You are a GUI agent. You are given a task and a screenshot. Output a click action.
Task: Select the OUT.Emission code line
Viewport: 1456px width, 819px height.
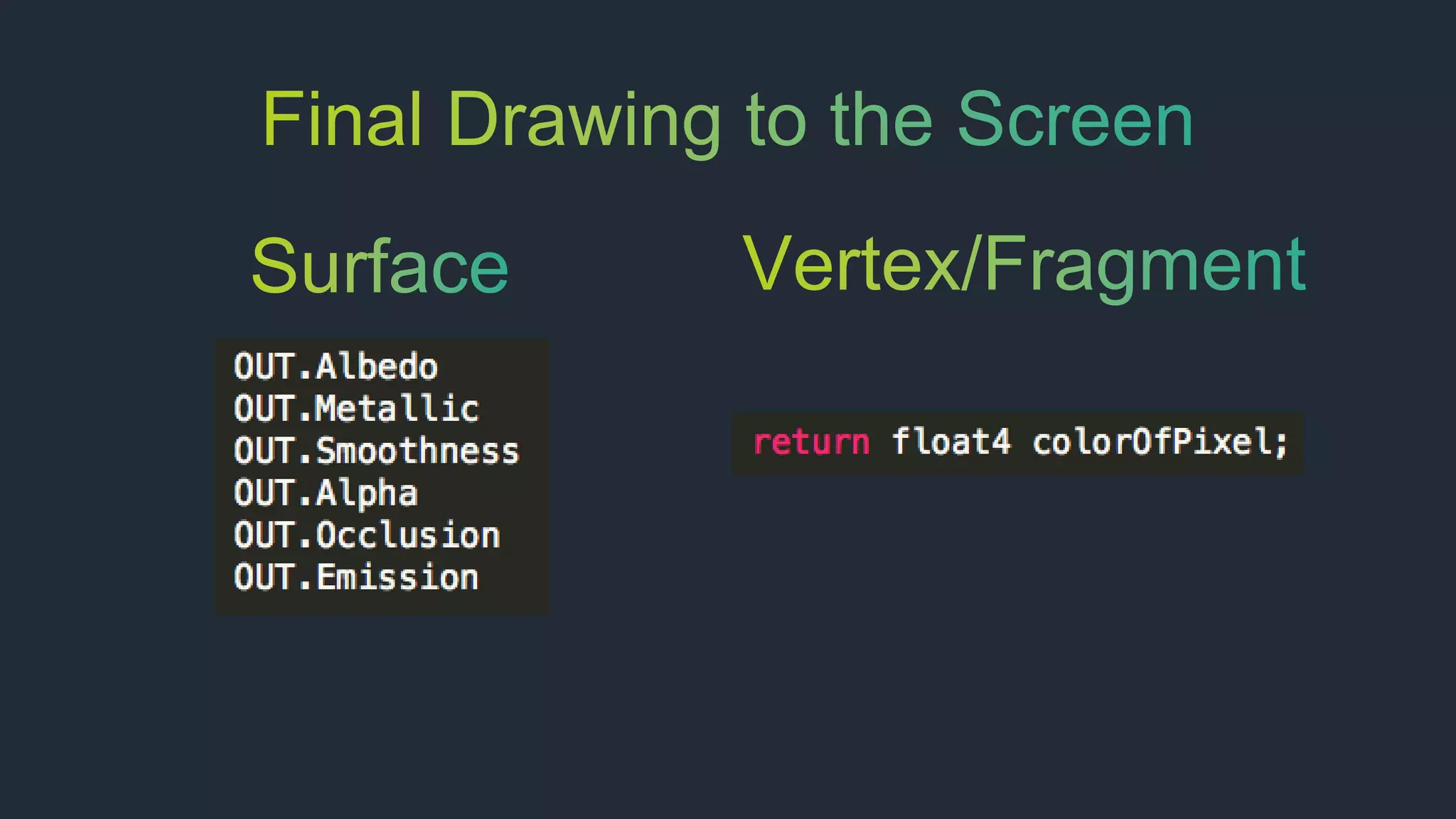pyautogui.click(x=355, y=577)
